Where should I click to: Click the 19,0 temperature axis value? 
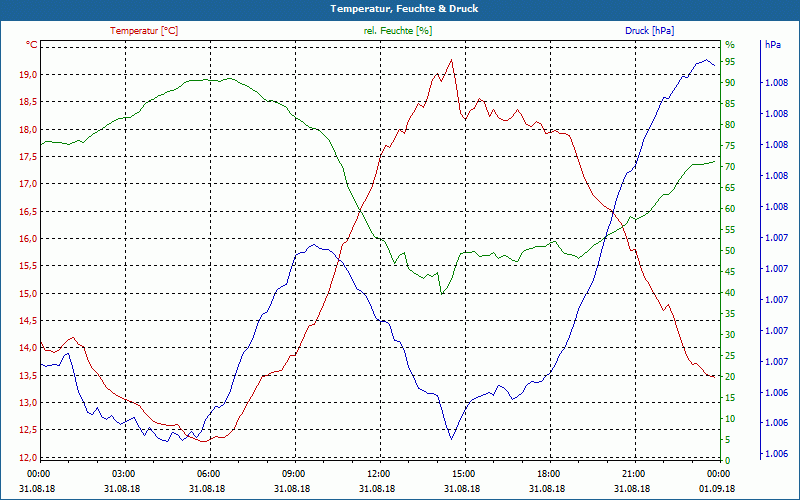pos(29,74)
